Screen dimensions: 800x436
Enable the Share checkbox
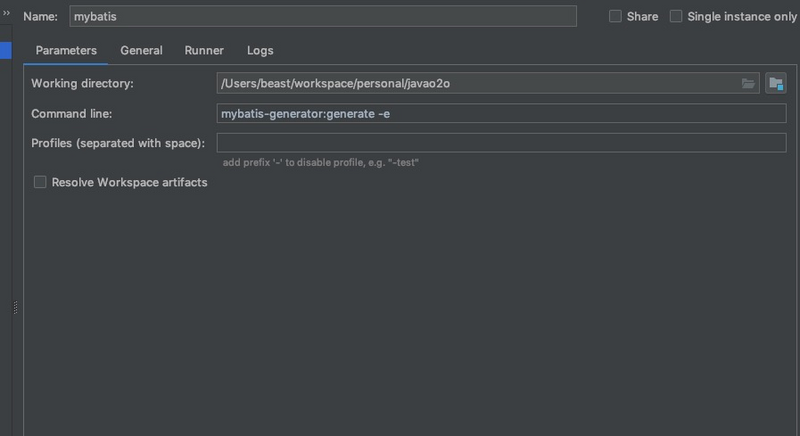(x=616, y=16)
